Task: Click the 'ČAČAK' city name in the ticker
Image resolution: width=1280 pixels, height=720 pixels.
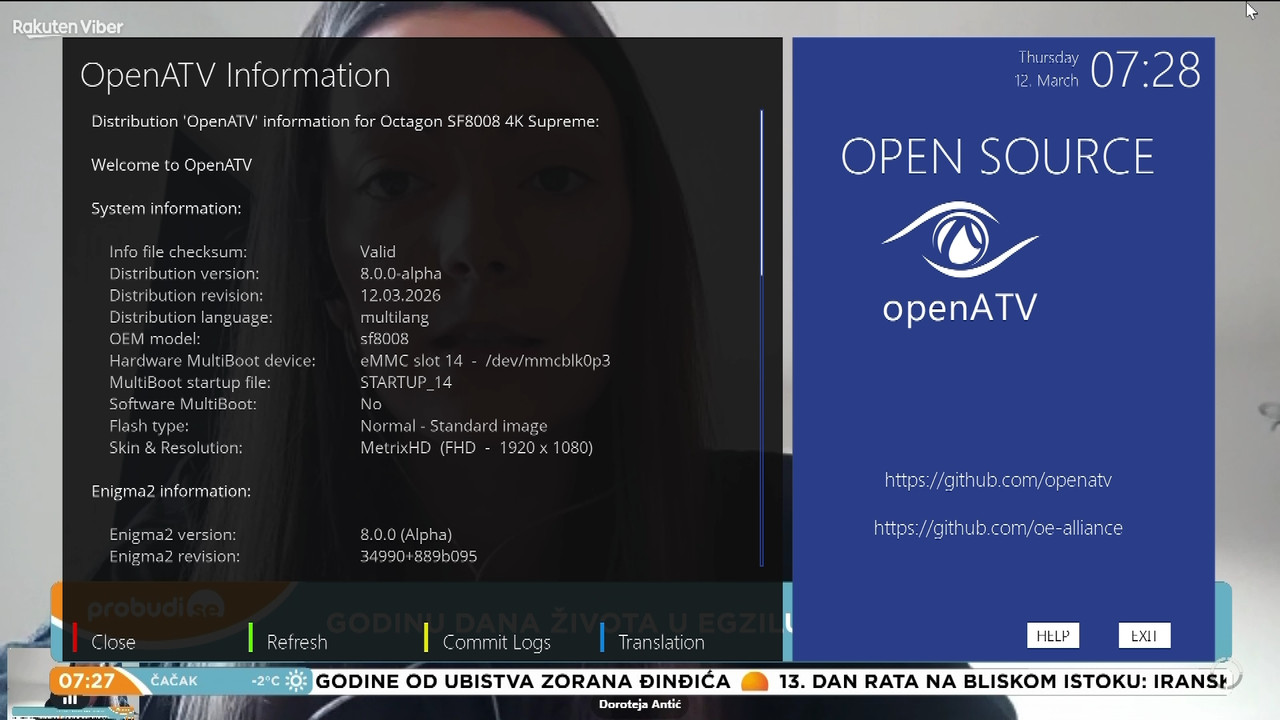Action: 174,681
